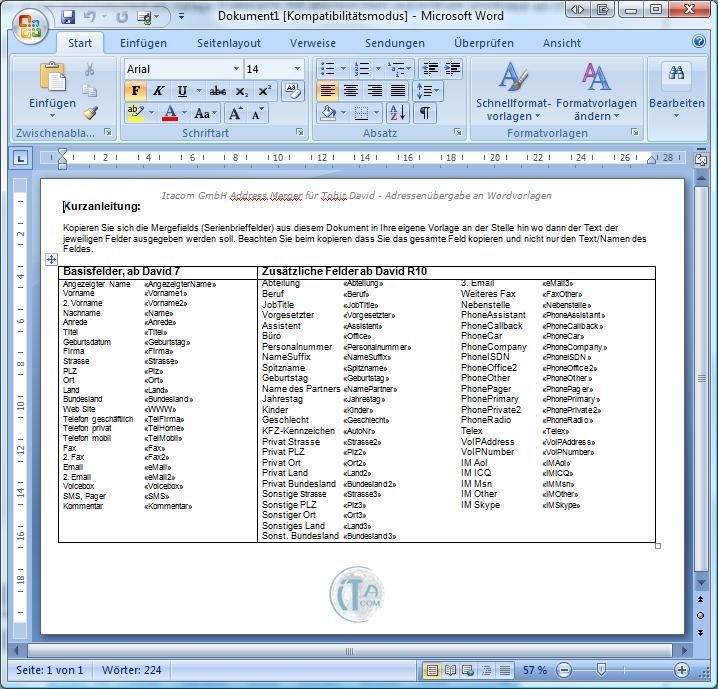The image size is (718, 689).
Task: Switch to the Seitenlayout tab
Action: point(228,43)
